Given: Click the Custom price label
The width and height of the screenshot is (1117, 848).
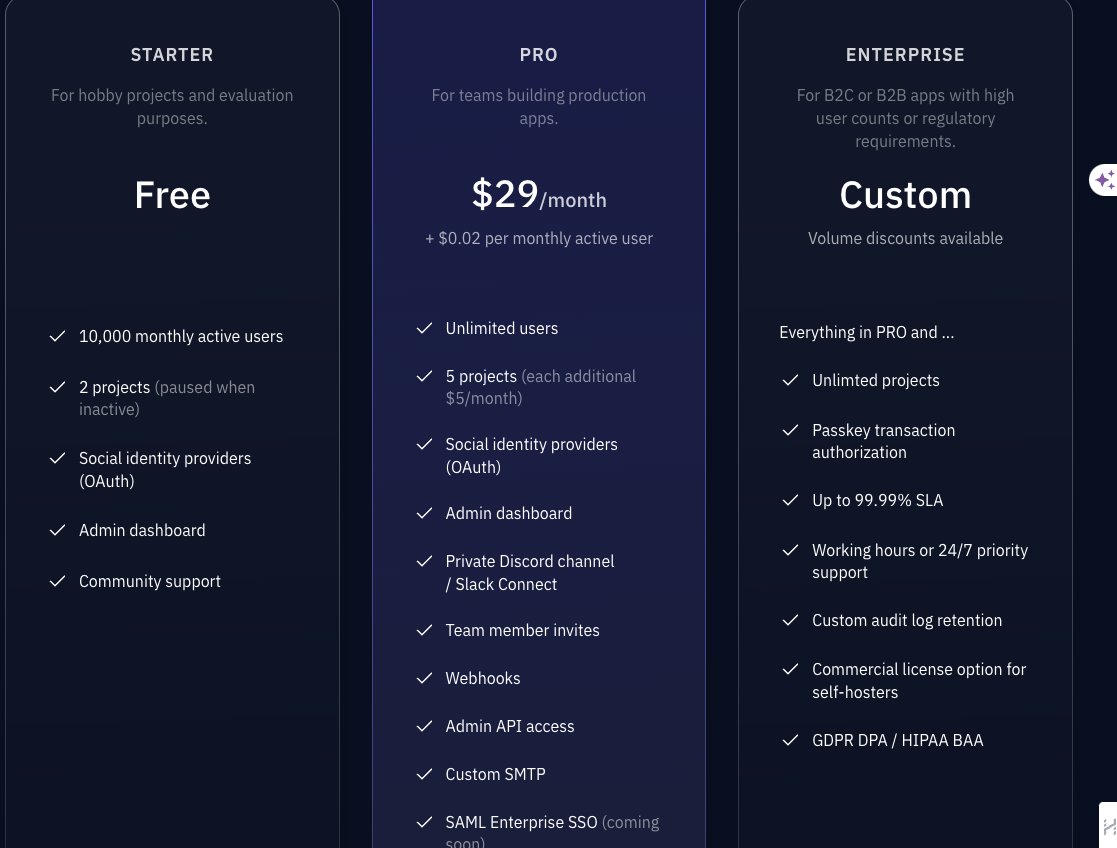Looking at the screenshot, I should [x=905, y=195].
